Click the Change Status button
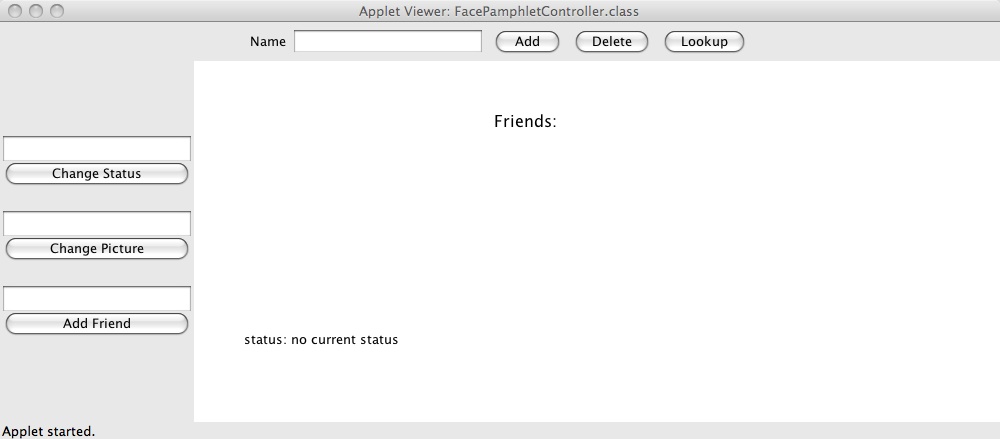This screenshot has width=1000, height=439. point(97,174)
